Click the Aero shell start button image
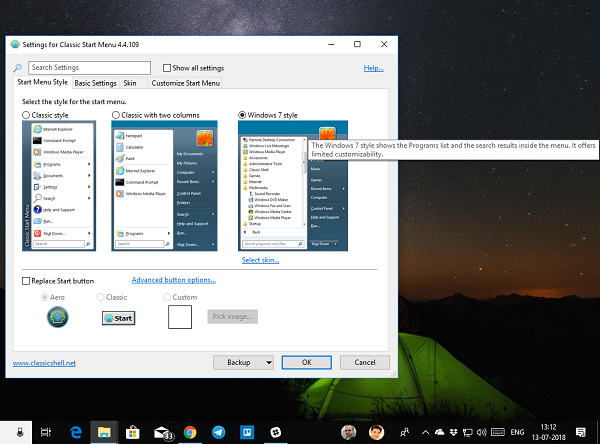Screen dimensions: 600x444 pos(58,317)
